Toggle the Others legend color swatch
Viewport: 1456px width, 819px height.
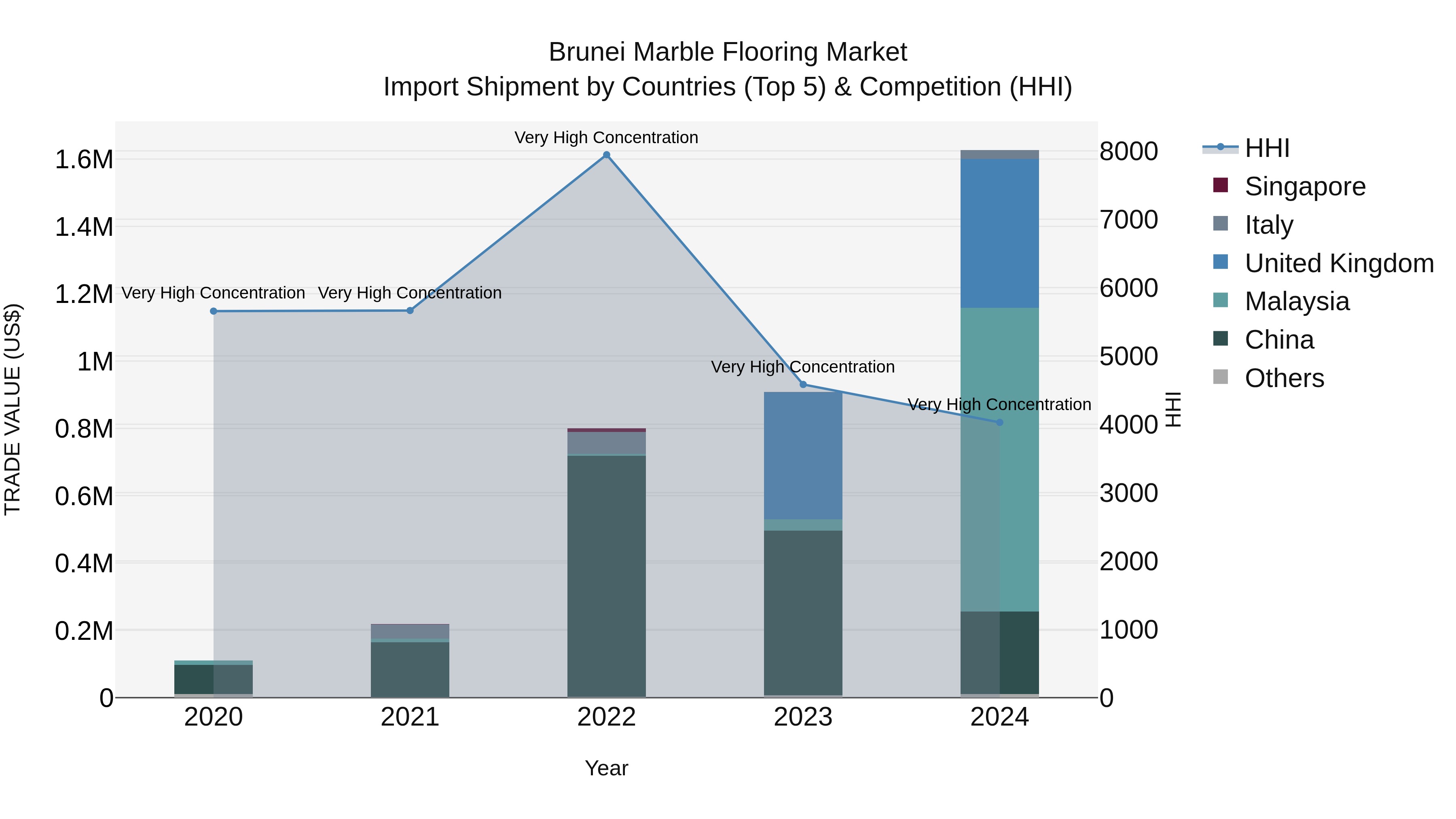[1220, 377]
